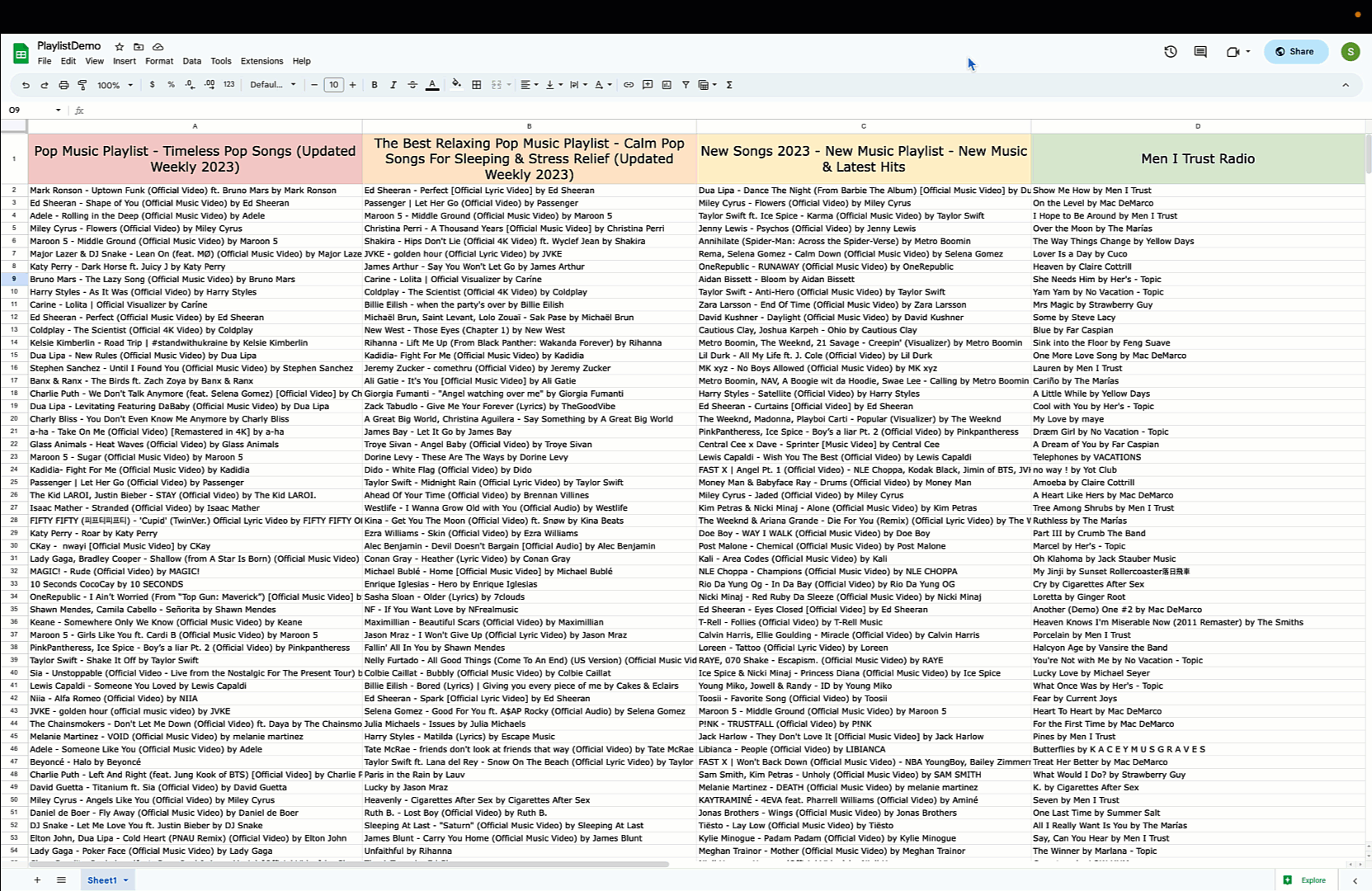Click the Explore button
The image size is (1372, 891).
tap(1304, 880)
